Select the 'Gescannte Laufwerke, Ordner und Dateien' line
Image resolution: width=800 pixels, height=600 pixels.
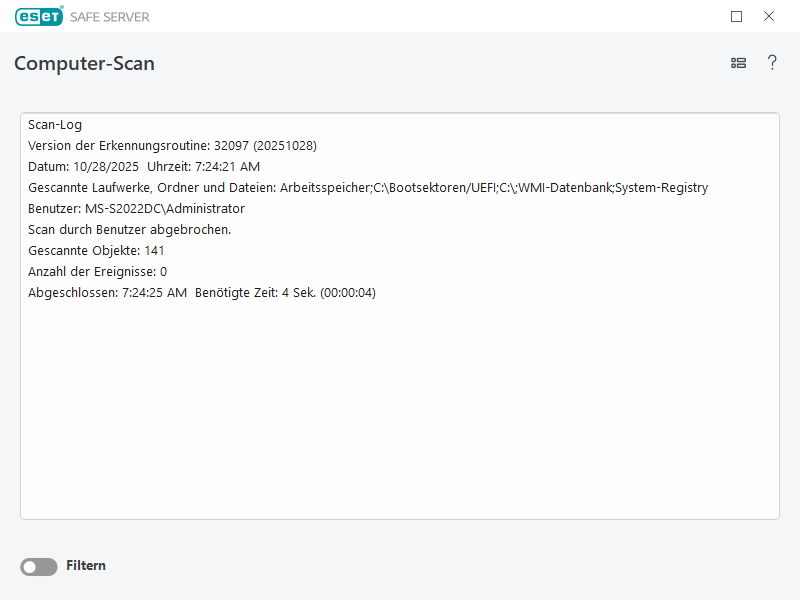pos(368,188)
